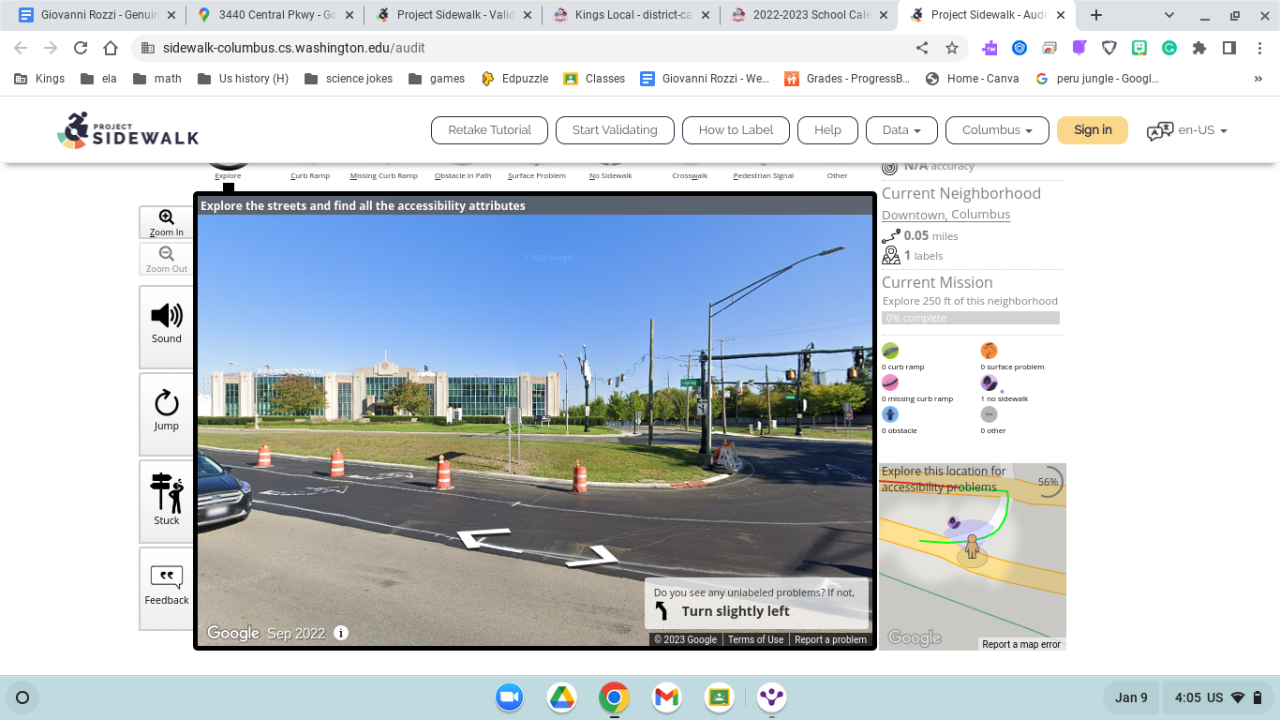Click the right navigation arrow on the street

(x=592, y=556)
